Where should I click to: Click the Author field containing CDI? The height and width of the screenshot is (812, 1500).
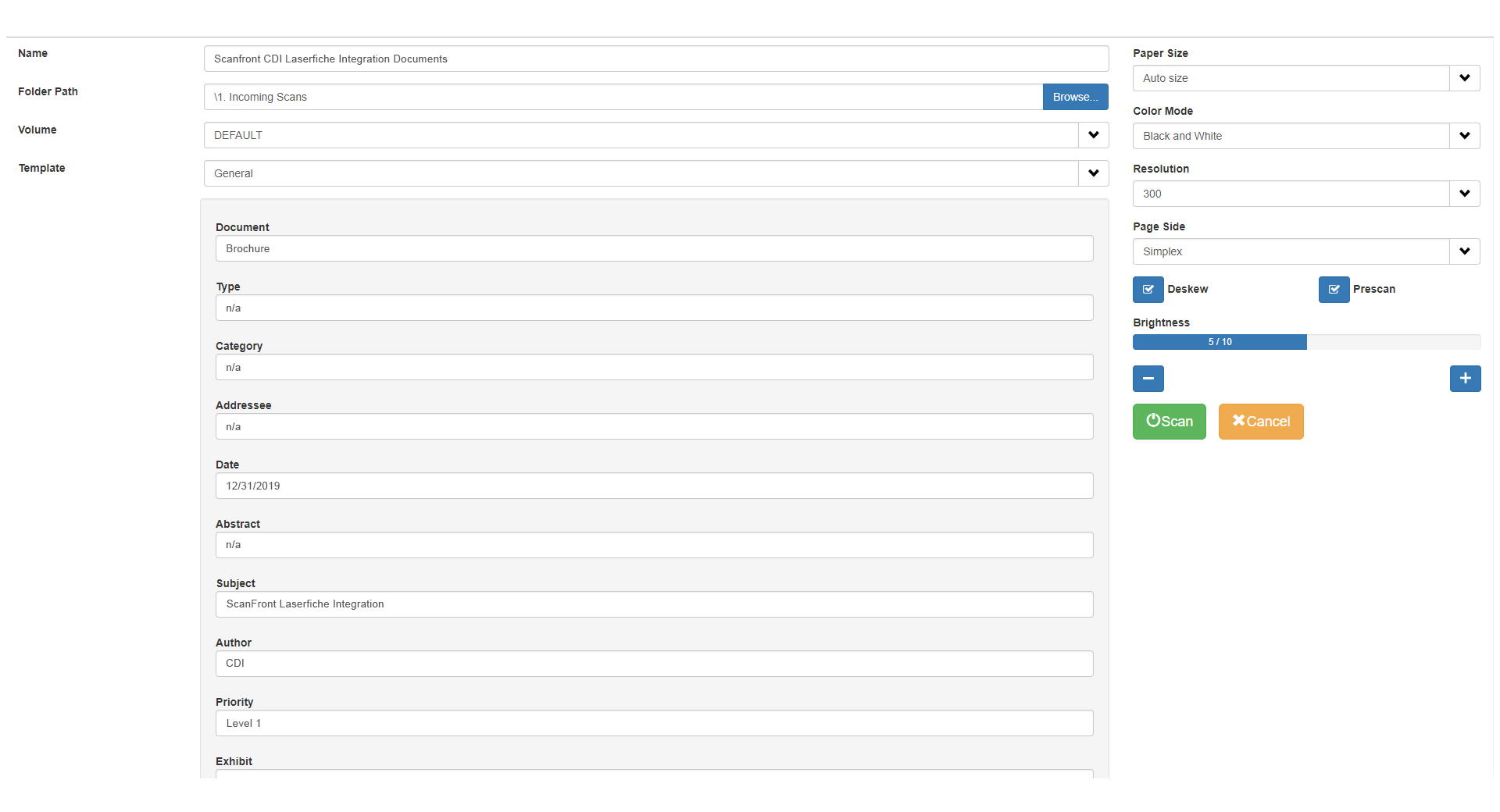[655, 664]
